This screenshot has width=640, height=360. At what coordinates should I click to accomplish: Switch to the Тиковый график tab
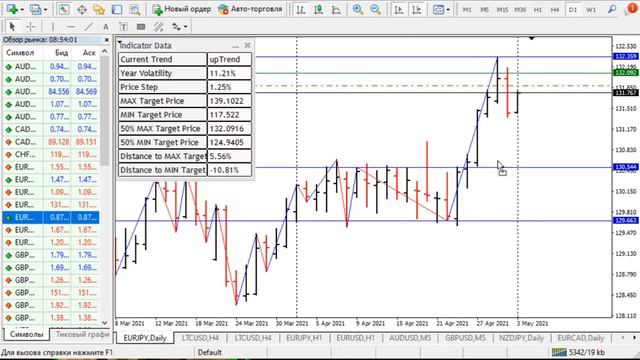[x=82, y=334]
